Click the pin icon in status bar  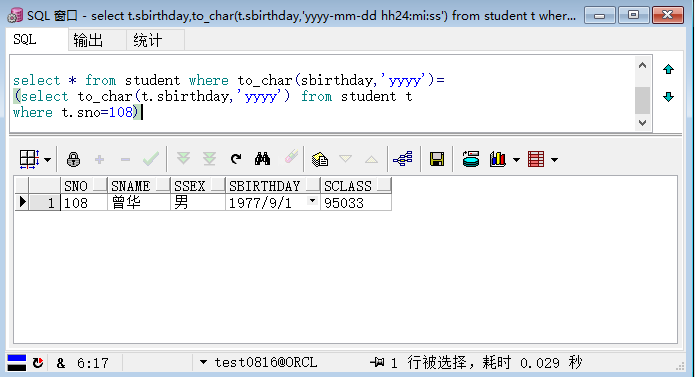[x=377, y=363]
